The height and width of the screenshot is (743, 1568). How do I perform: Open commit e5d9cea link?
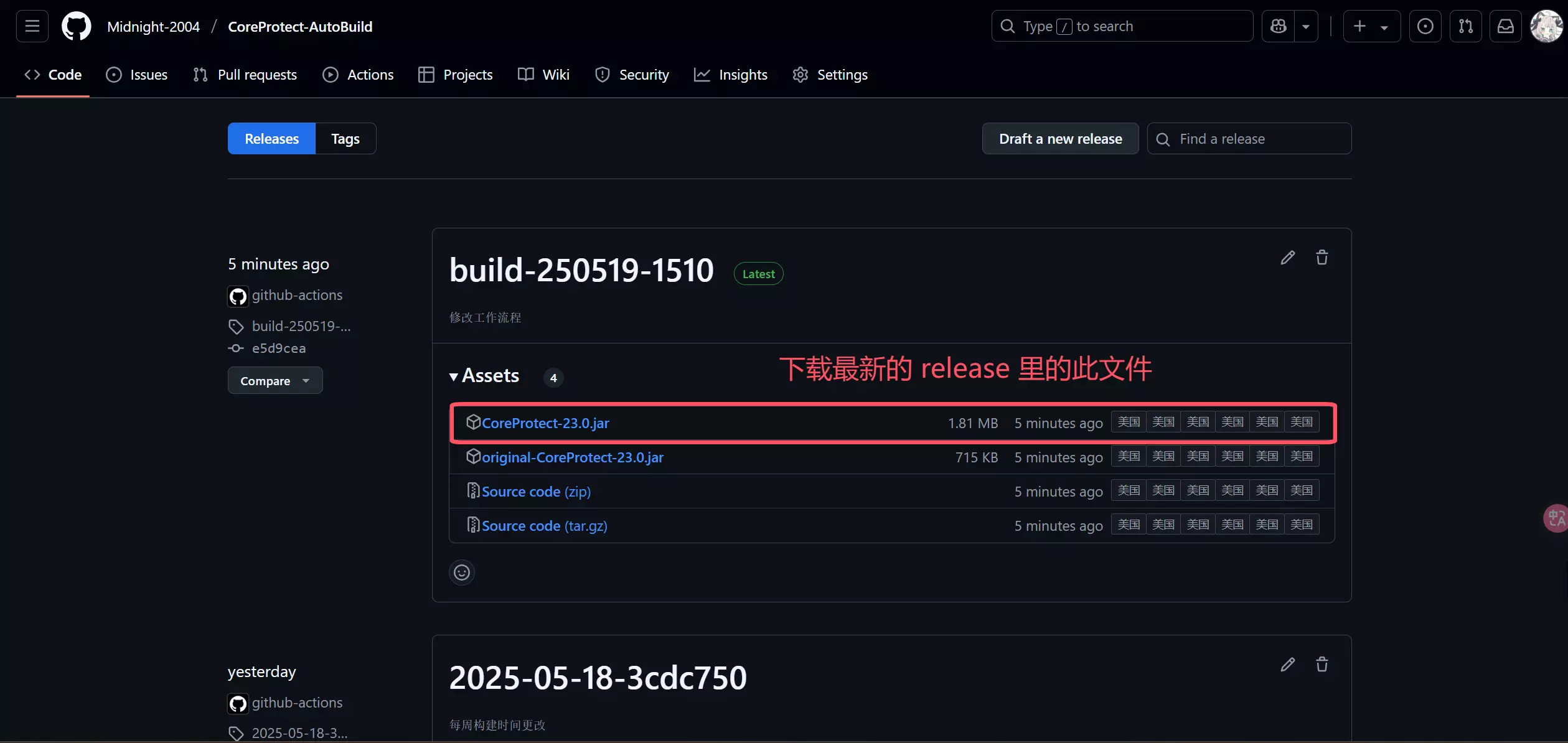click(279, 348)
